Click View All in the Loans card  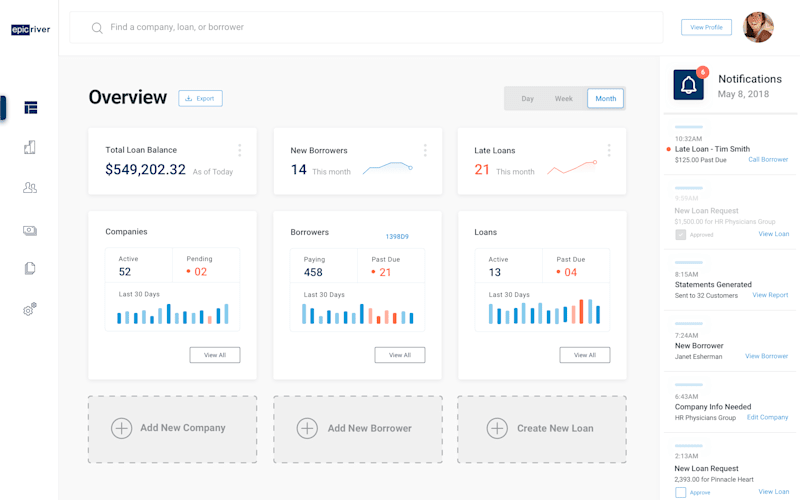[585, 355]
